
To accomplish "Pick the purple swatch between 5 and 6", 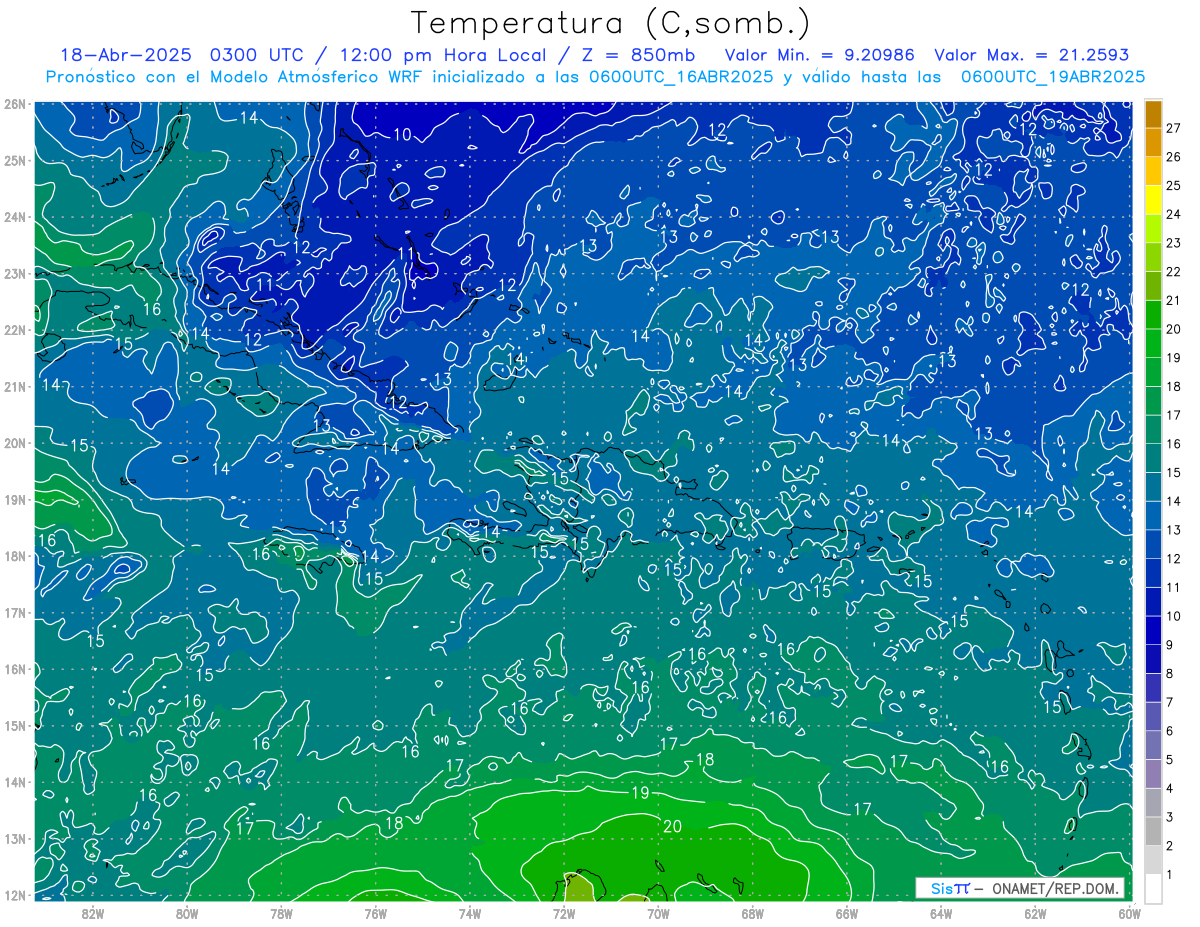I will pos(1154,745).
